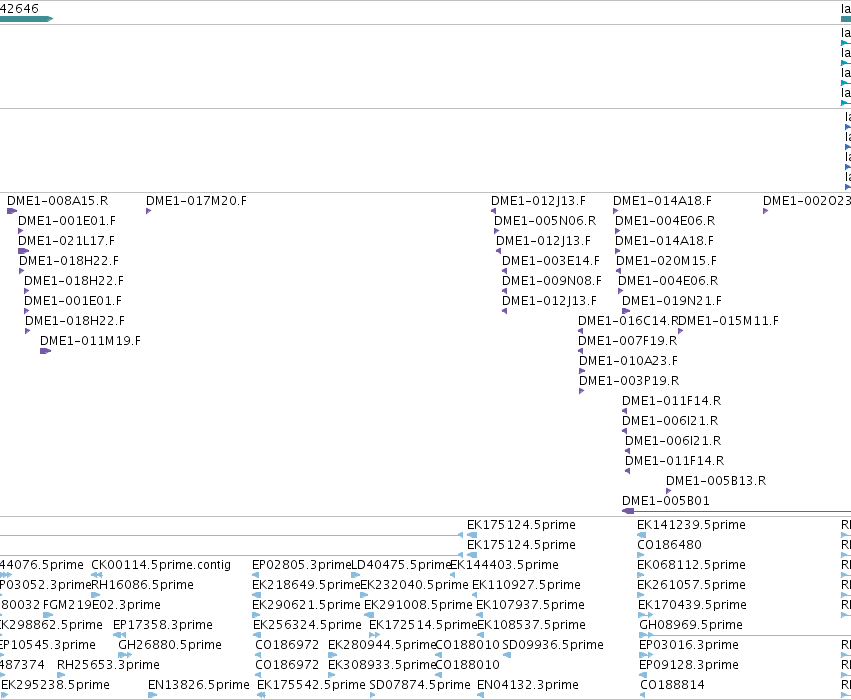Select the DME1-003P19.R label
The height and width of the screenshot is (700, 851).
click(629, 381)
